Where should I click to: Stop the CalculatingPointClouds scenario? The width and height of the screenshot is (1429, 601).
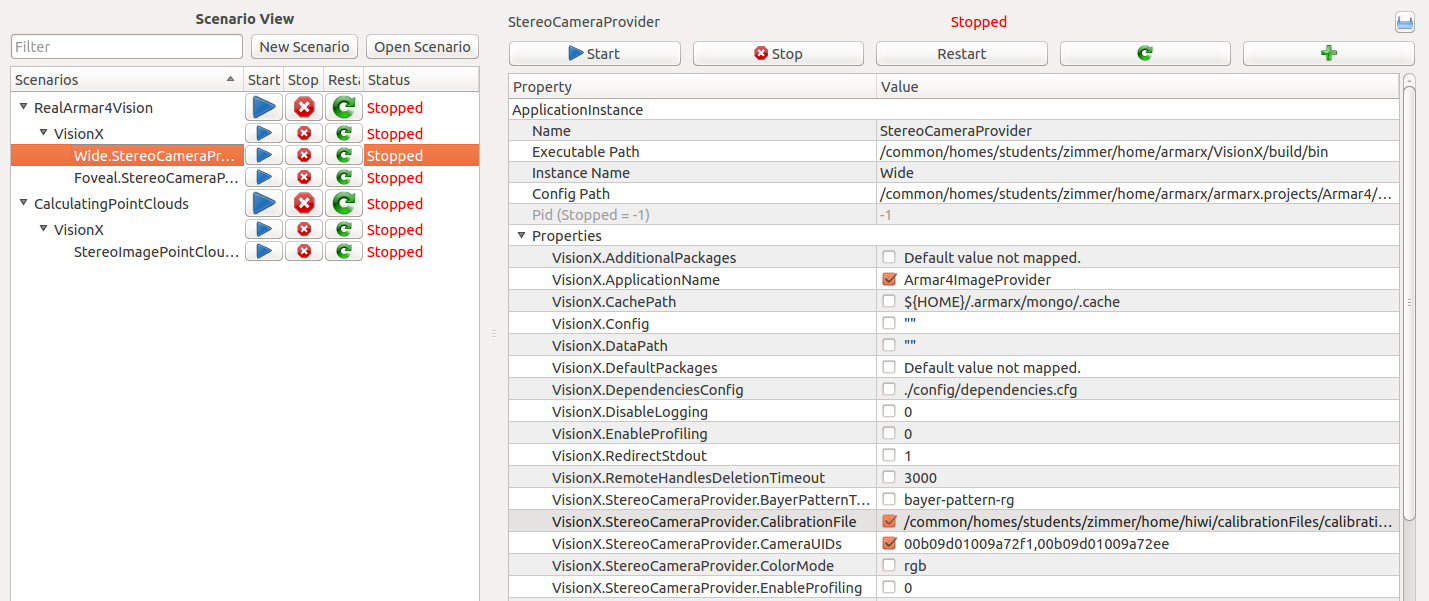click(x=304, y=203)
